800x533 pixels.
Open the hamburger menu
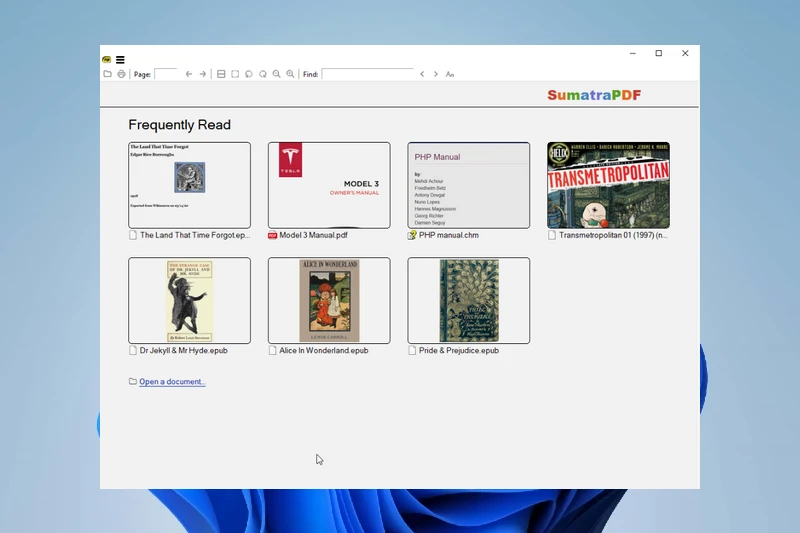pos(120,60)
